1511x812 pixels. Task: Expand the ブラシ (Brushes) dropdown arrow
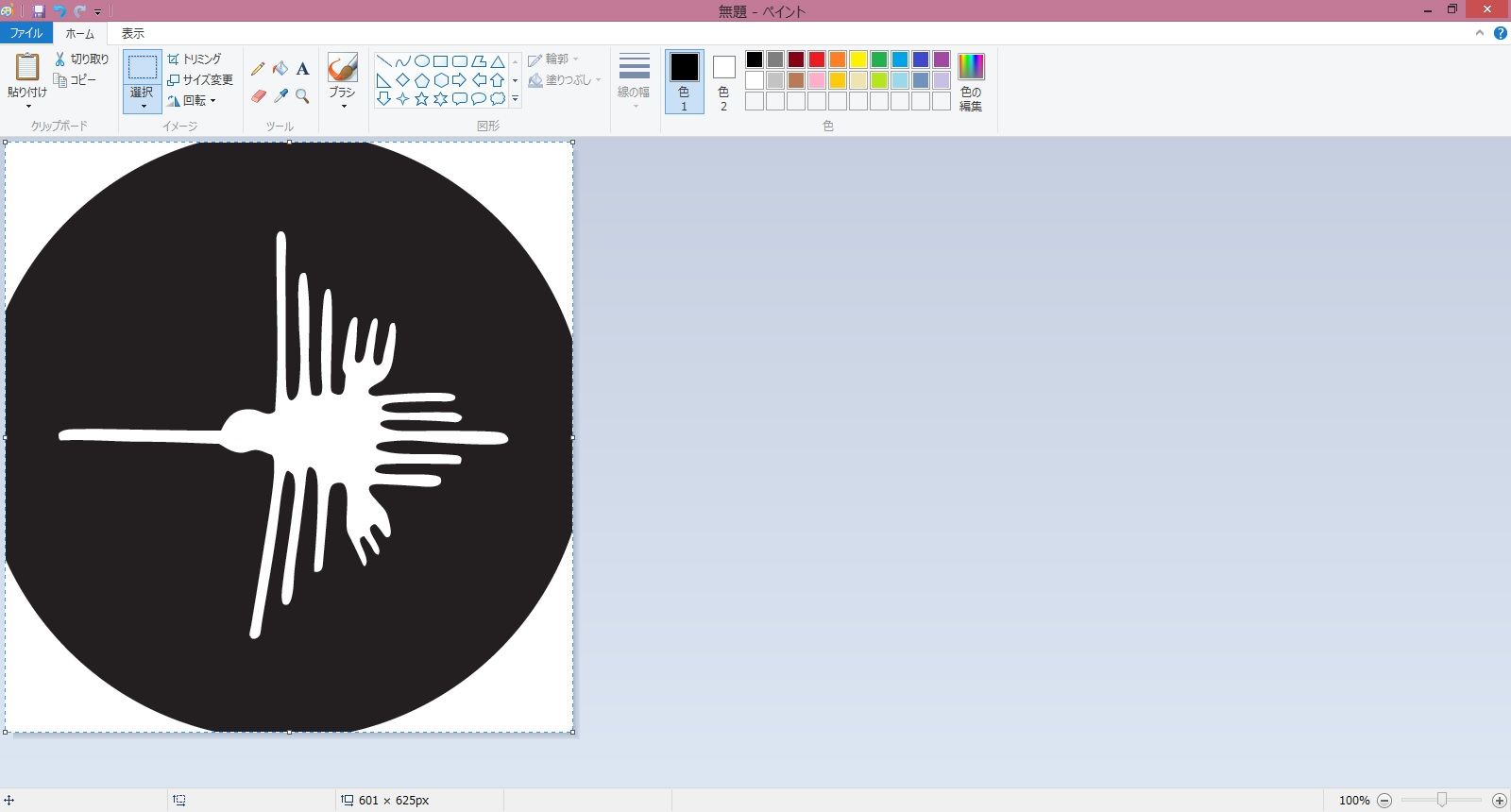pos(343,105)
